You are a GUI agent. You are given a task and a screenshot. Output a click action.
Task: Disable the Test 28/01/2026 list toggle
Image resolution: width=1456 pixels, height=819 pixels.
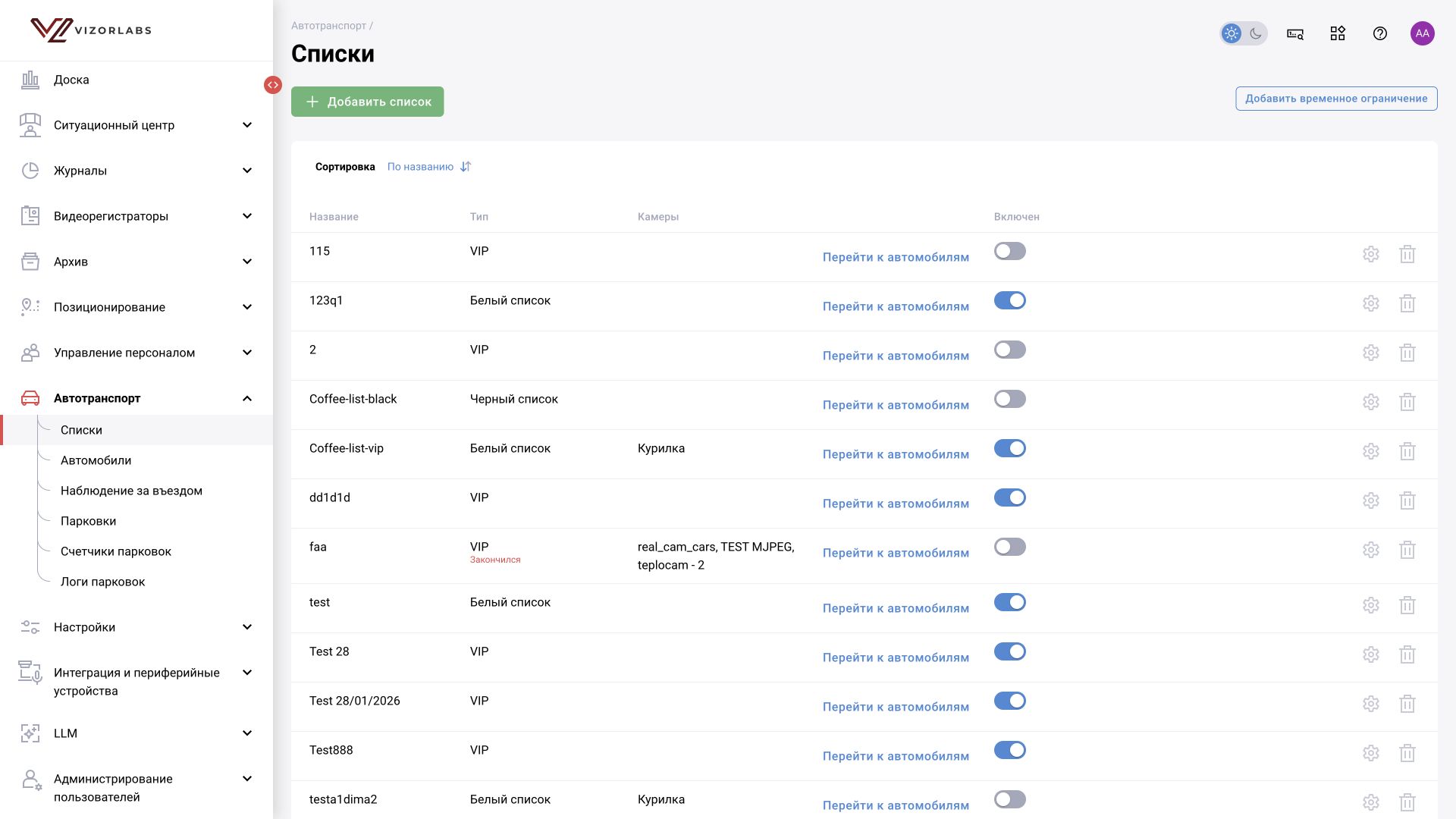(x=1010, y=701)
